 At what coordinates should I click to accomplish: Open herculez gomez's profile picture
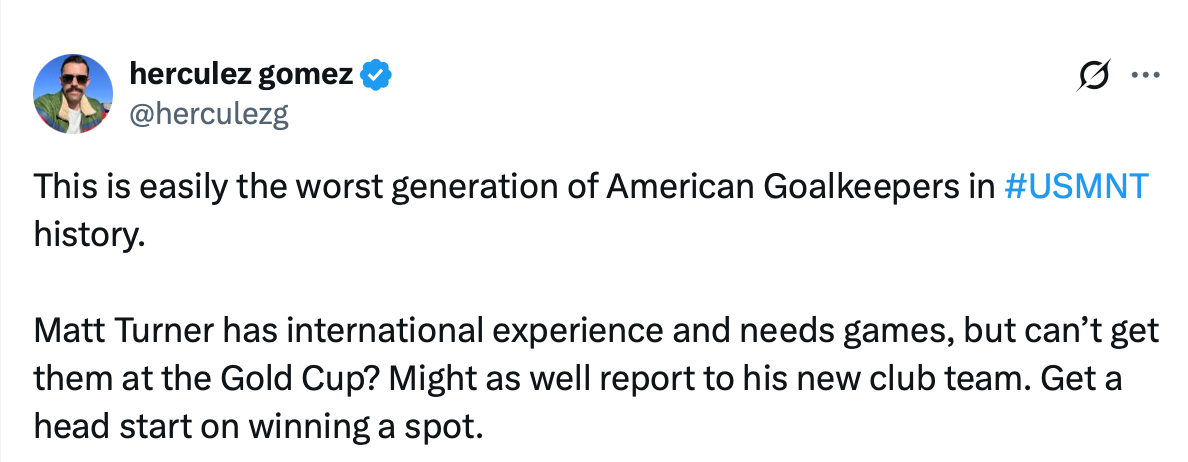click(x=73, y=94)
